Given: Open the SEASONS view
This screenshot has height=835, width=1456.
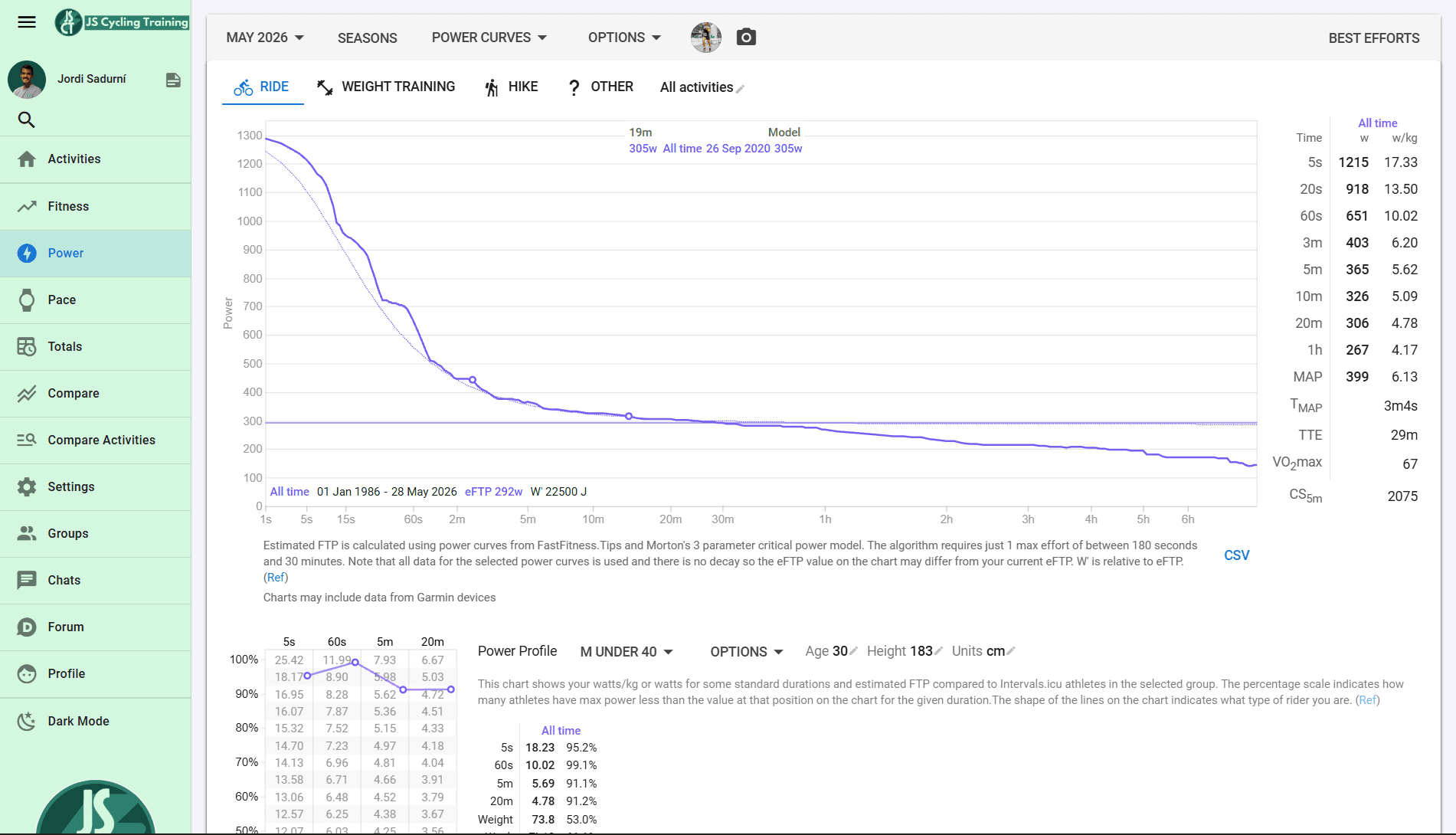Looking at the screenshot, I should [367, 38].
